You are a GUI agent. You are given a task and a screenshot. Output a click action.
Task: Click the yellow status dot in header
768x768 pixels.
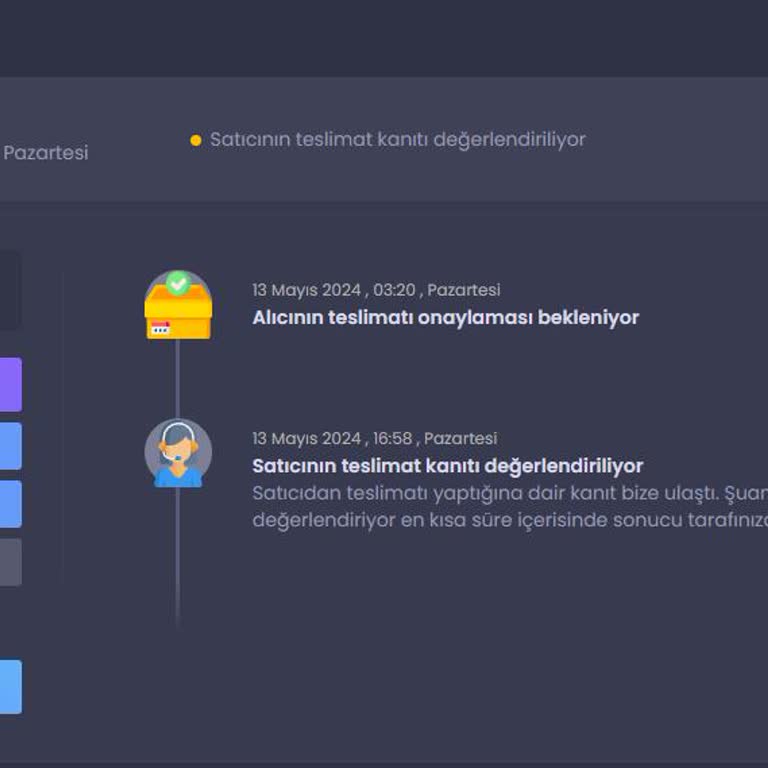pos(196,141)
